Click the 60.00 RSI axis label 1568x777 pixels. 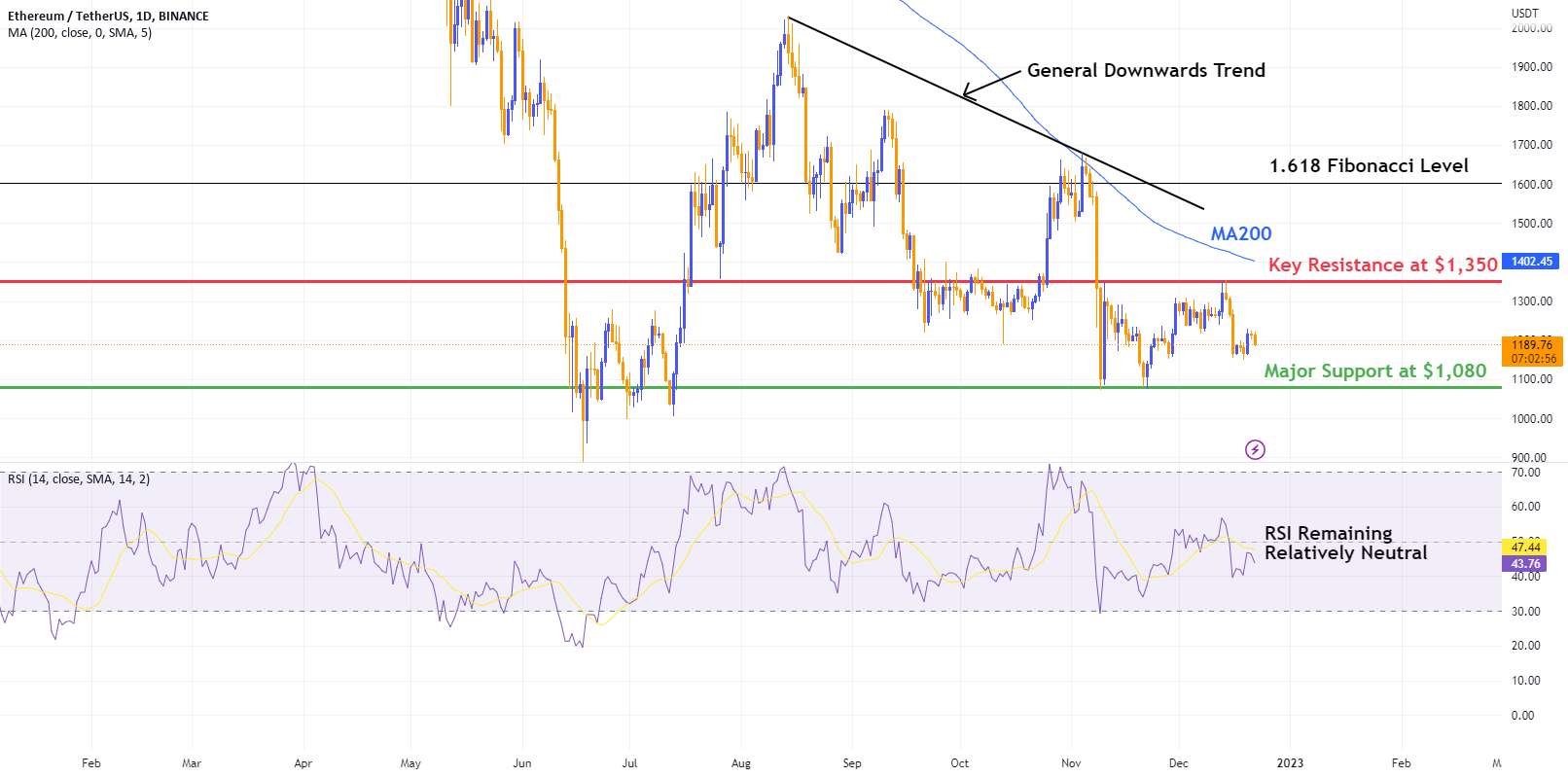1525,507
